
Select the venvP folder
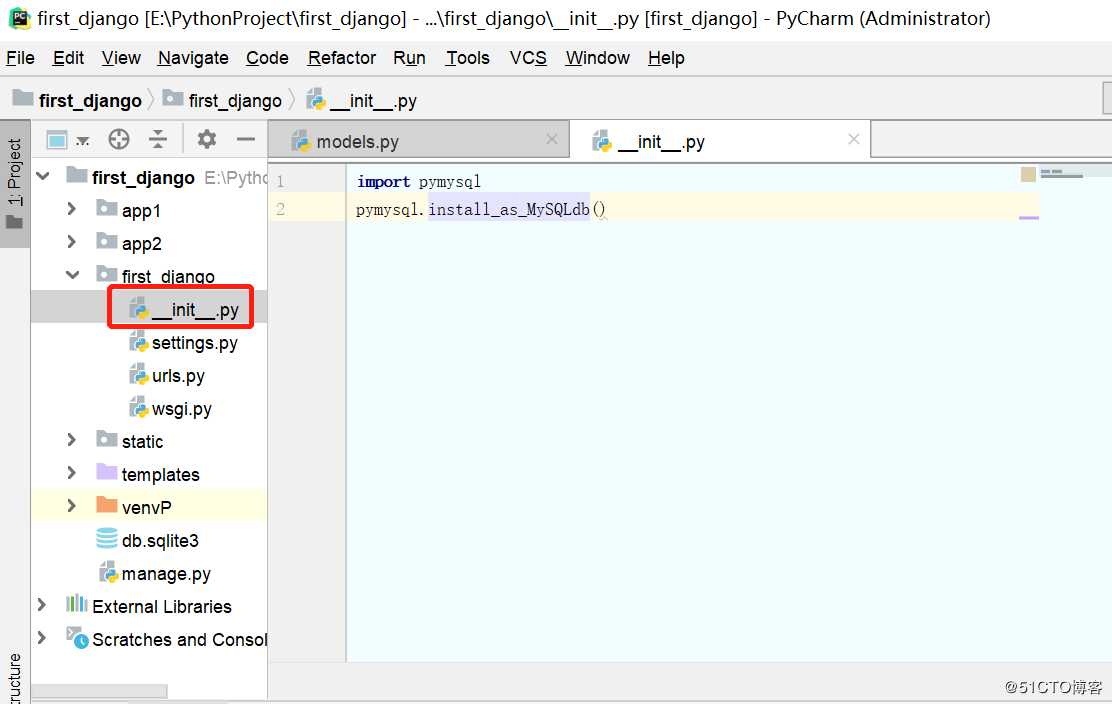pos(147,508)
